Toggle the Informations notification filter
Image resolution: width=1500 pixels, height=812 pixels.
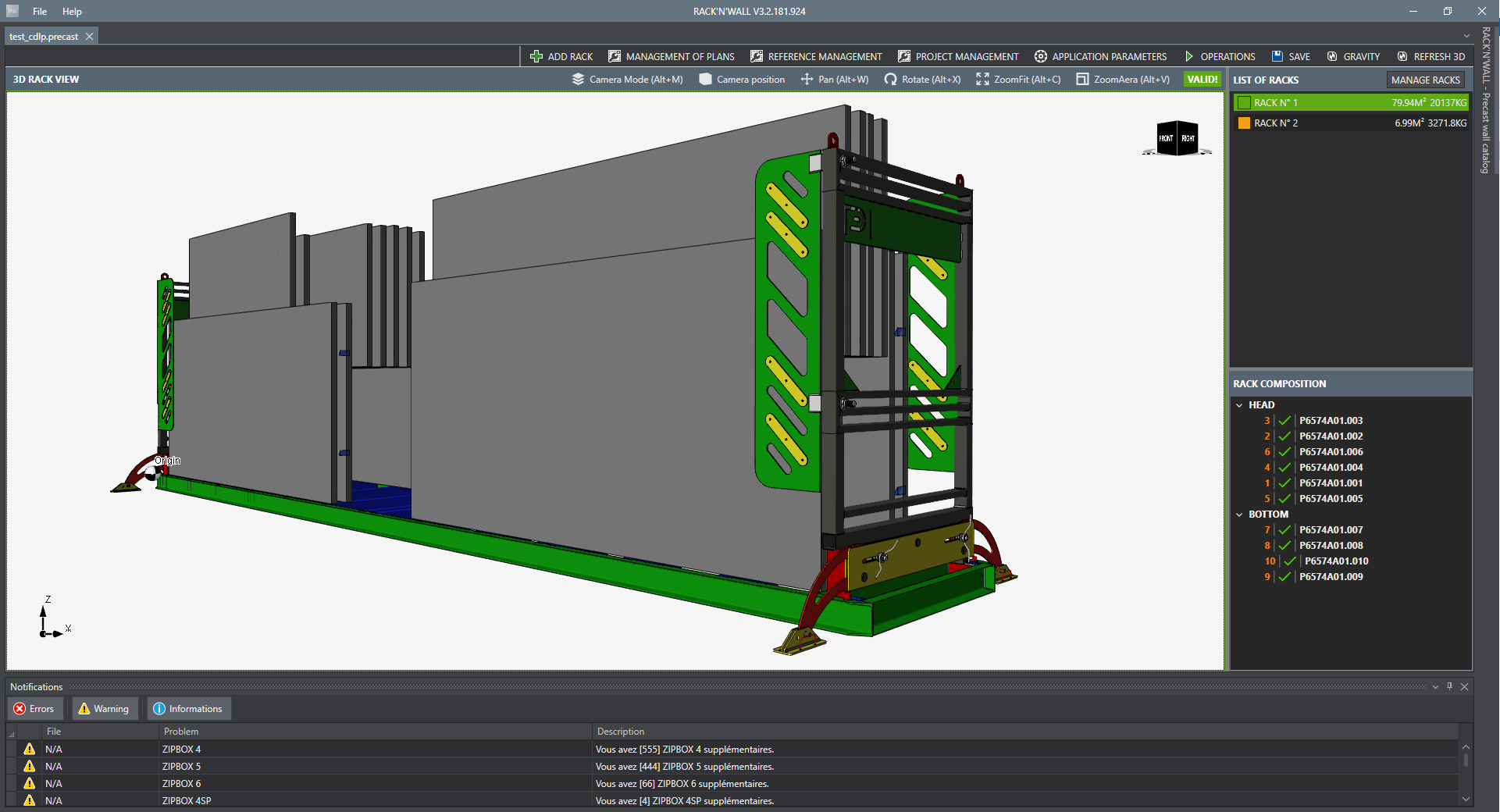[x=188, y=709]
